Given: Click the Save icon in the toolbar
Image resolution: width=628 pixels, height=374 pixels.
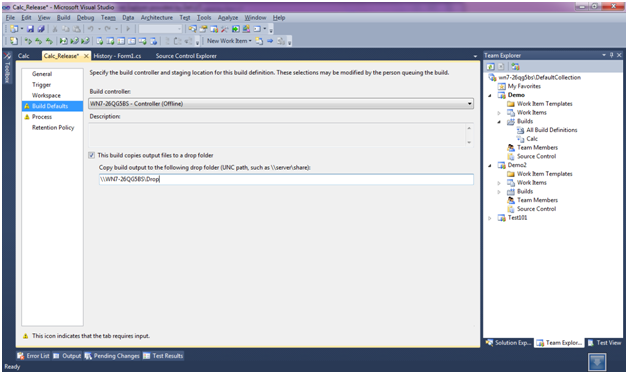Looking at the screenshot, I should pyautogui.click(x=30, y=29).
